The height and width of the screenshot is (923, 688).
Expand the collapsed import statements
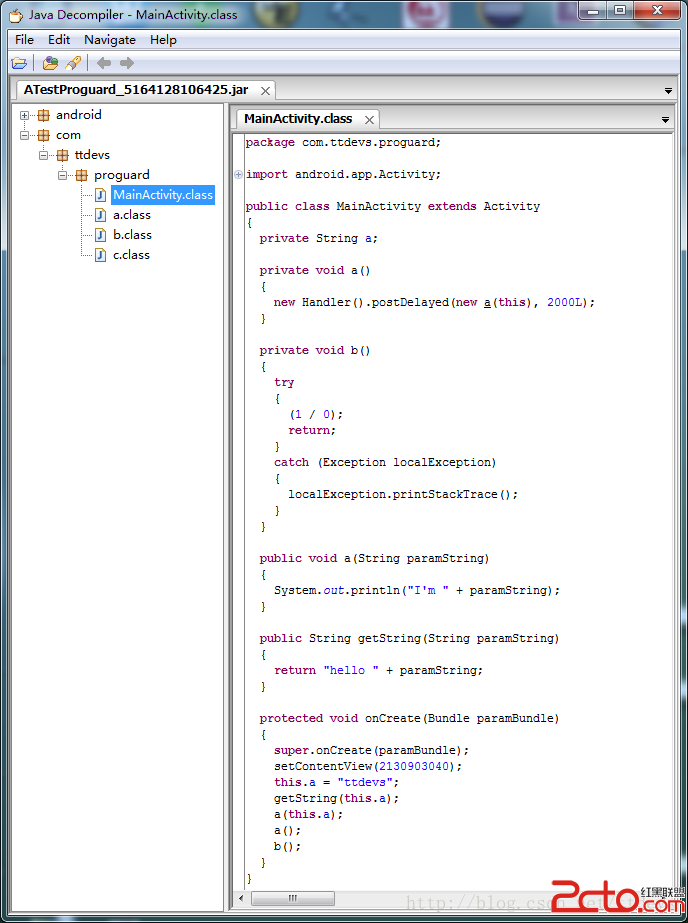coord(238,175)
